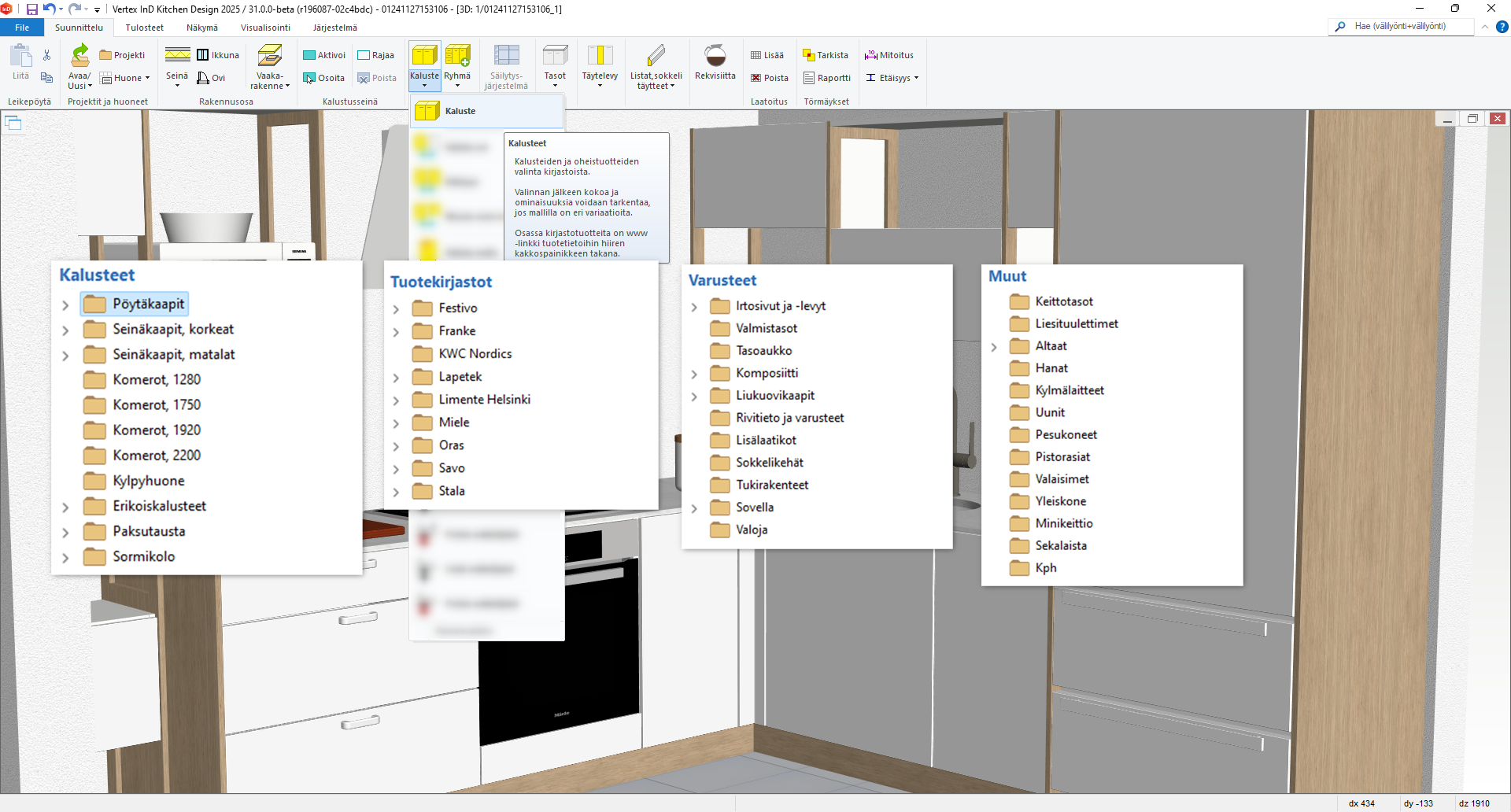
Task: Click the Raportti button
Action: [827, 78]
